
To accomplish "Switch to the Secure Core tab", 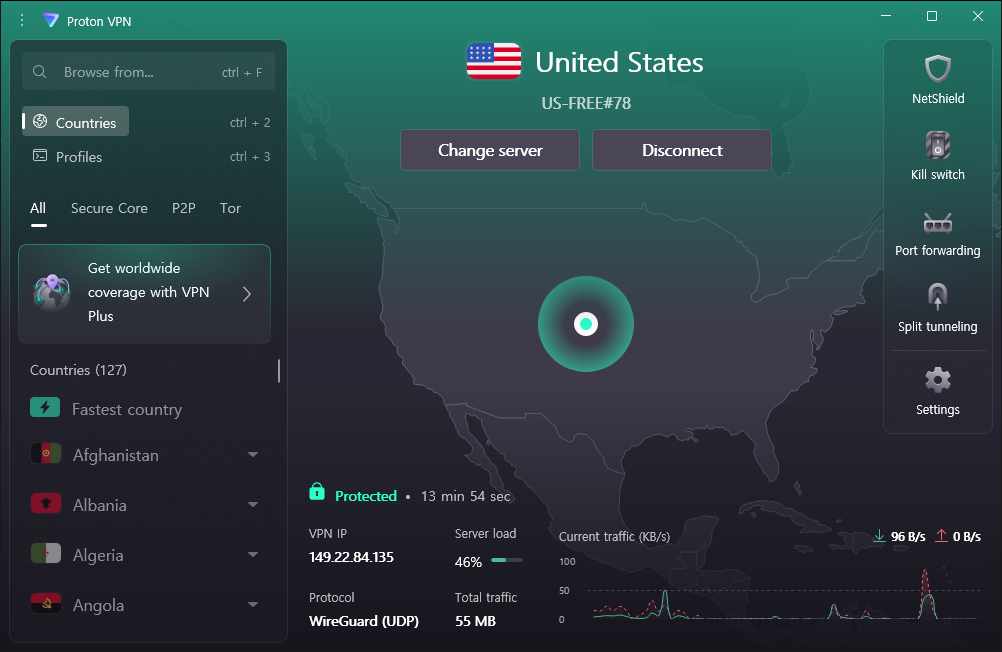I will coord(109,208).
